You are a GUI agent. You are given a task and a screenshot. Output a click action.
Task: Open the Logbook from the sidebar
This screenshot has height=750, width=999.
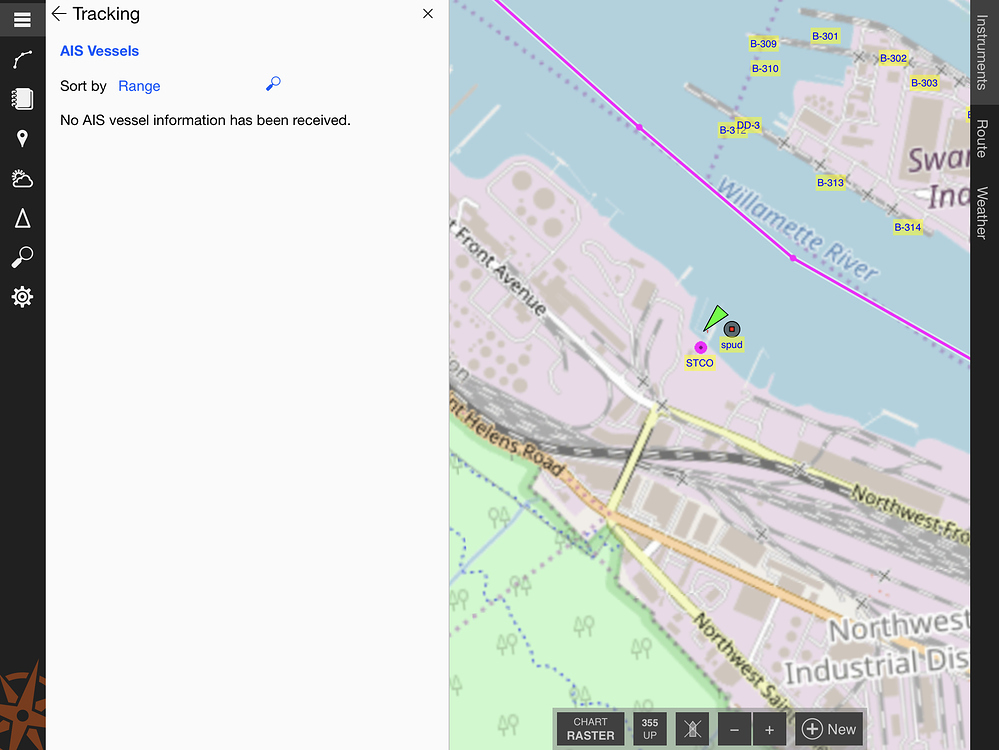point(22,98)
